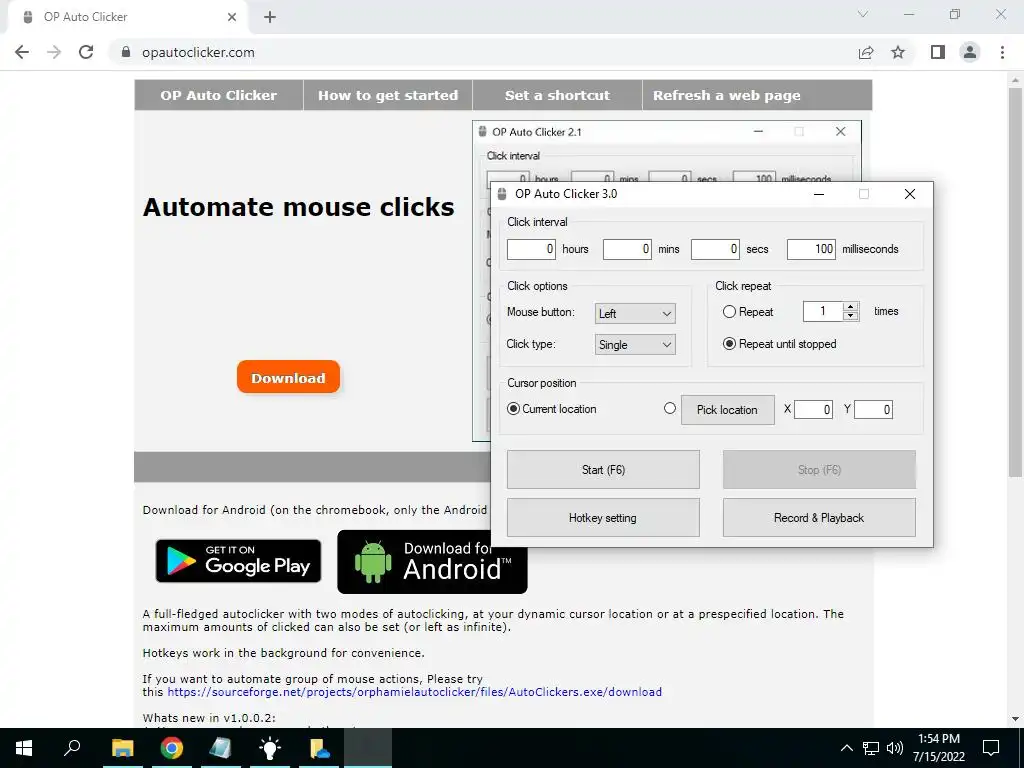Open the sourceforge AutoClickers.exe download link
This screenshot has width=1024, height=768.
click(415, 692)
